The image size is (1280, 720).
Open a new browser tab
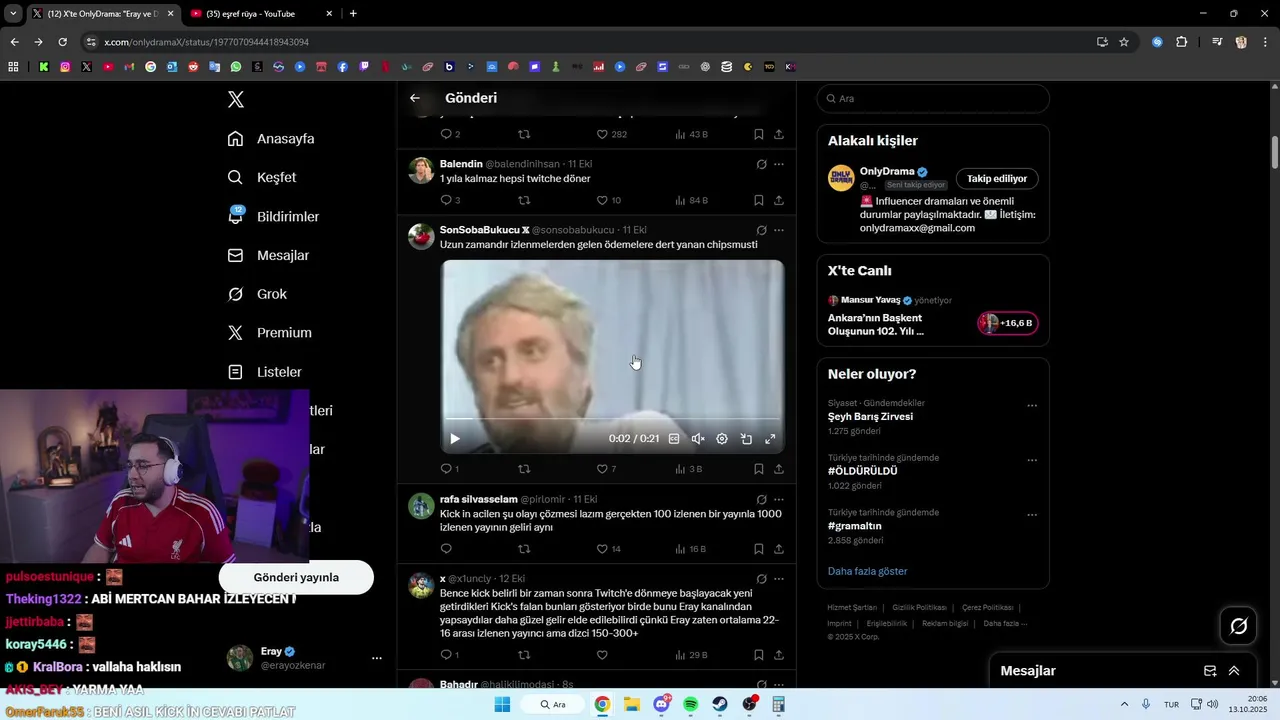[353, 13]
